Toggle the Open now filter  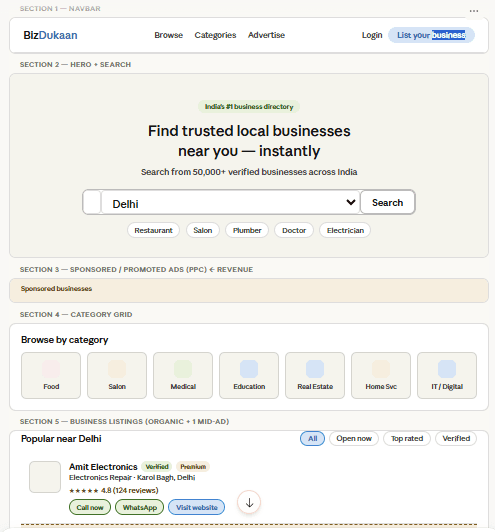pyautogui.click(x=354, y=438)
